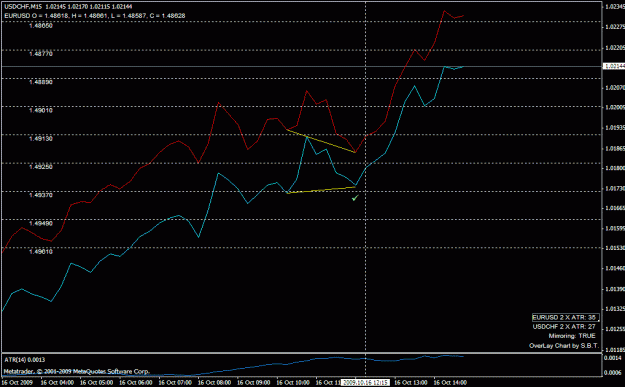Viewport: 625px width, 387px height.
Task: Click the 1.02070 price scale label
Action: pos(615,87)
